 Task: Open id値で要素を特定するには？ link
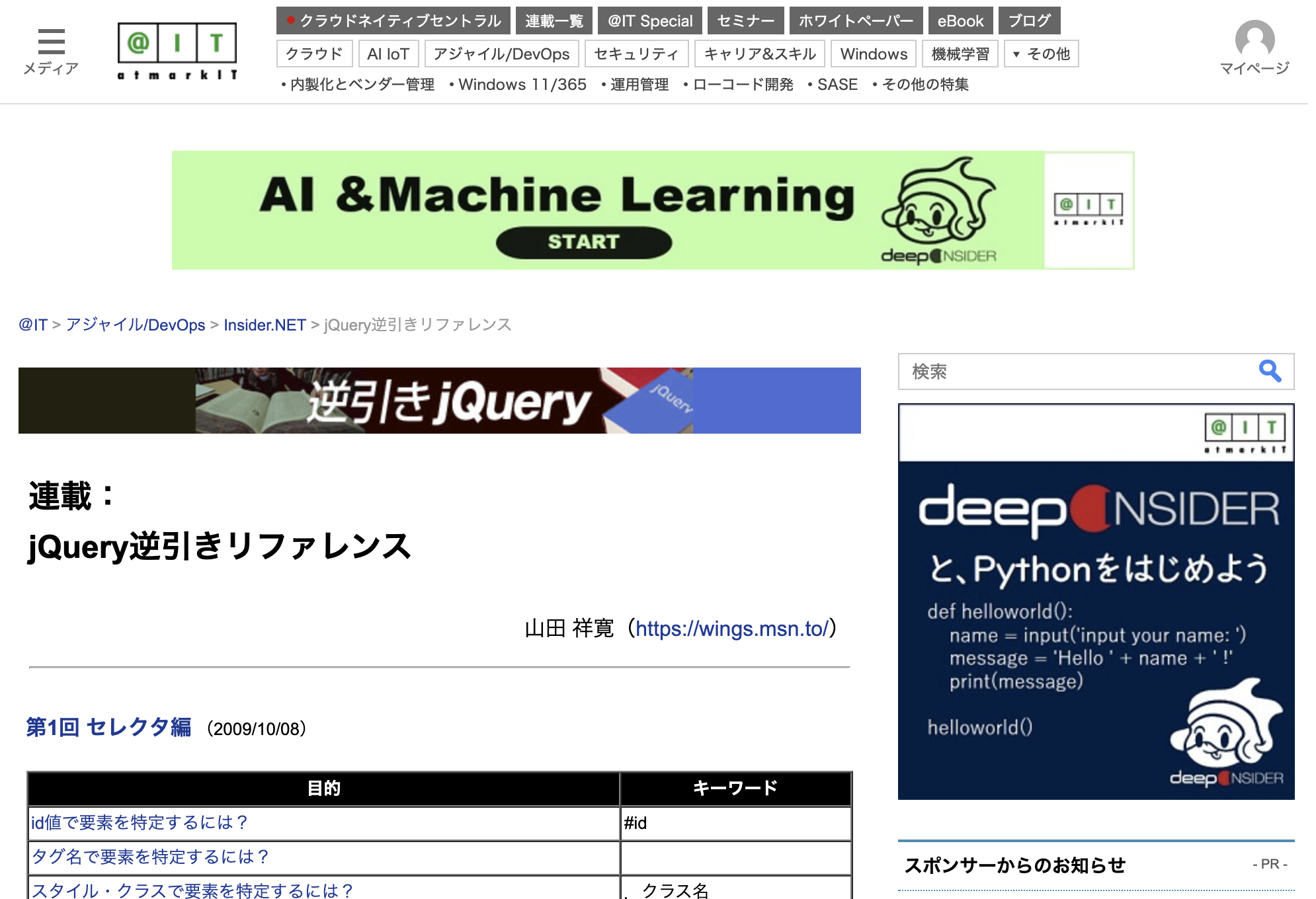point(139,822)
